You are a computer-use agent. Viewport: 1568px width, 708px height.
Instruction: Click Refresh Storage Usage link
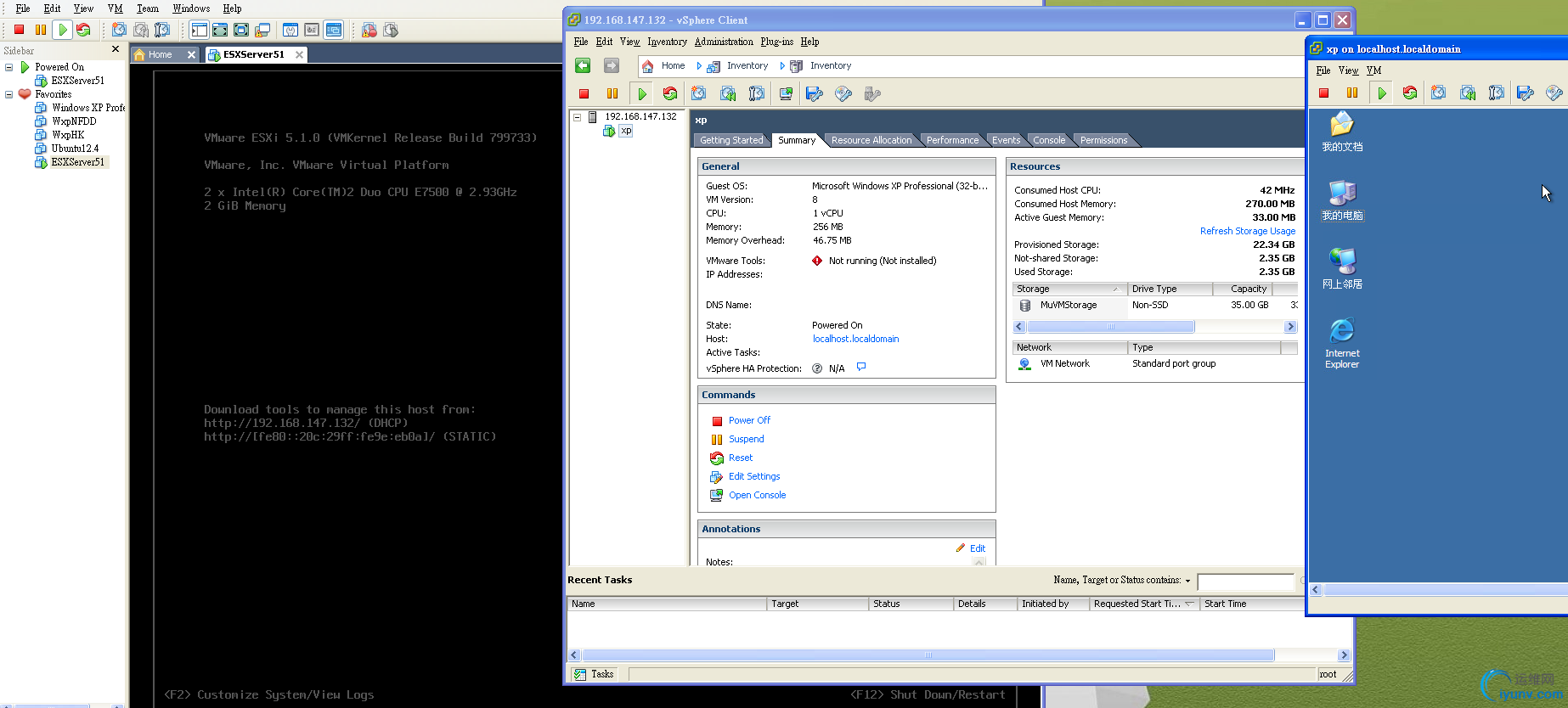(1247, 231)
